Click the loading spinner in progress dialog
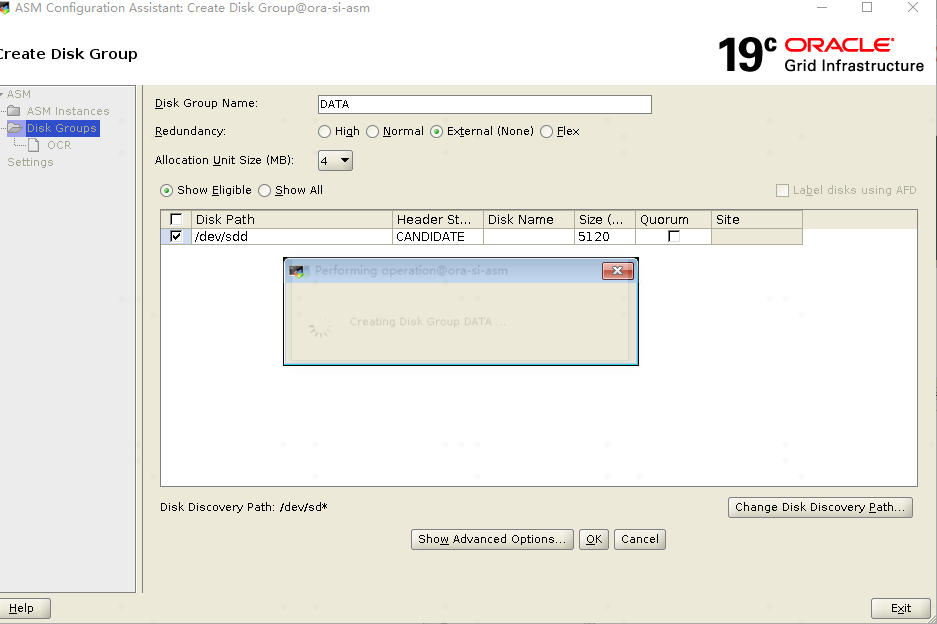Image resolution: width=937 pixels, height=624 pixels. 320,326
